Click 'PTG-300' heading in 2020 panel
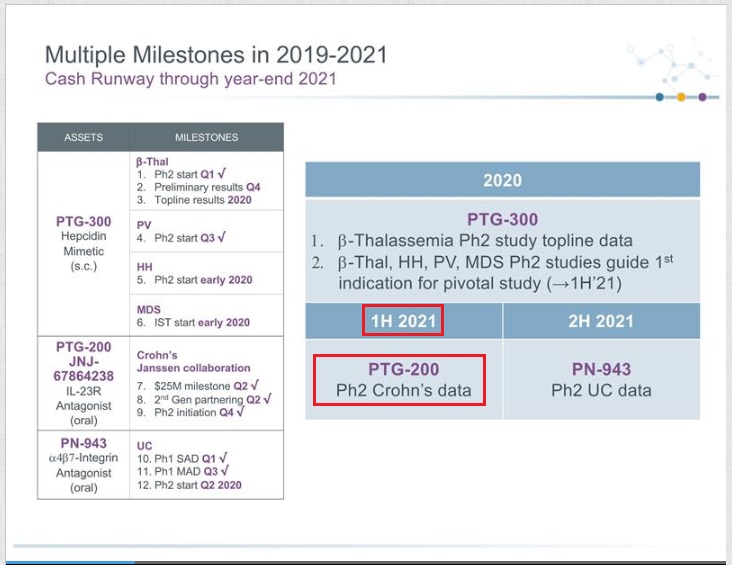The image size is (734, 565). pyautogui.click(x=503, y=219)
